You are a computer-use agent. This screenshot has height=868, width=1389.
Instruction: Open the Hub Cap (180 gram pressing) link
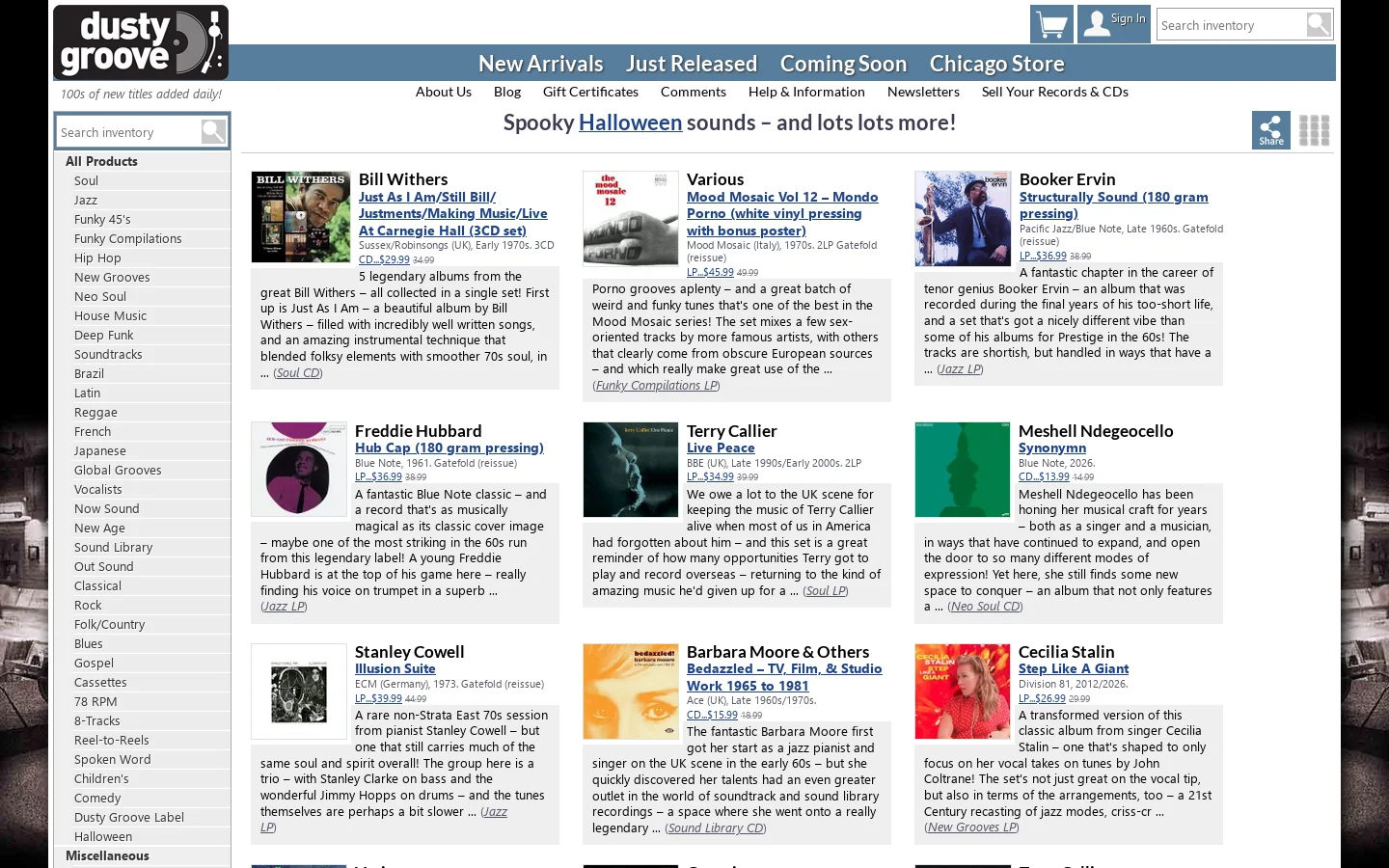tap(449, 448)
